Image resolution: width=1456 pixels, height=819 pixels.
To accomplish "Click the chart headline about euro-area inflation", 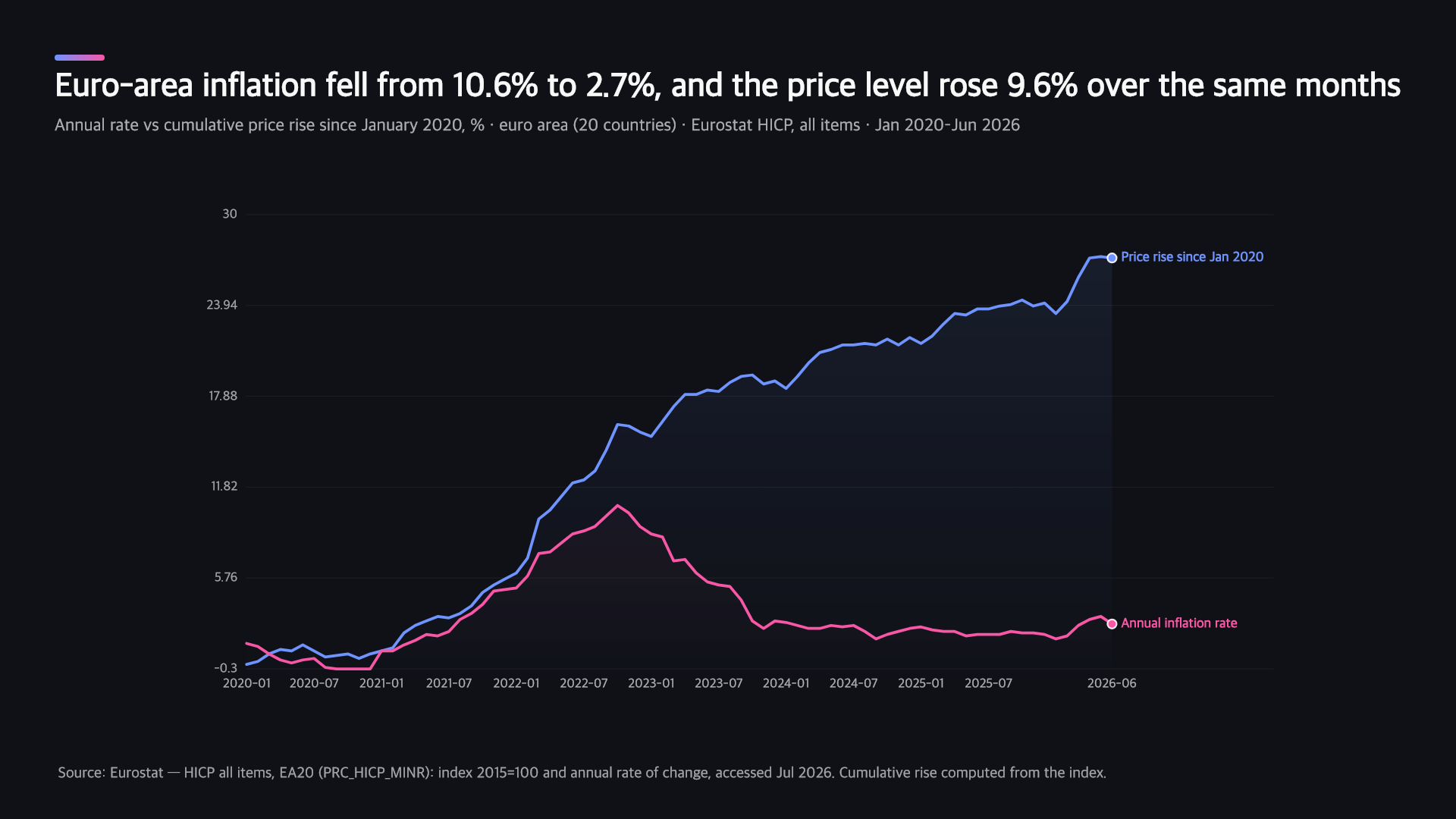I will coord(727,86).
